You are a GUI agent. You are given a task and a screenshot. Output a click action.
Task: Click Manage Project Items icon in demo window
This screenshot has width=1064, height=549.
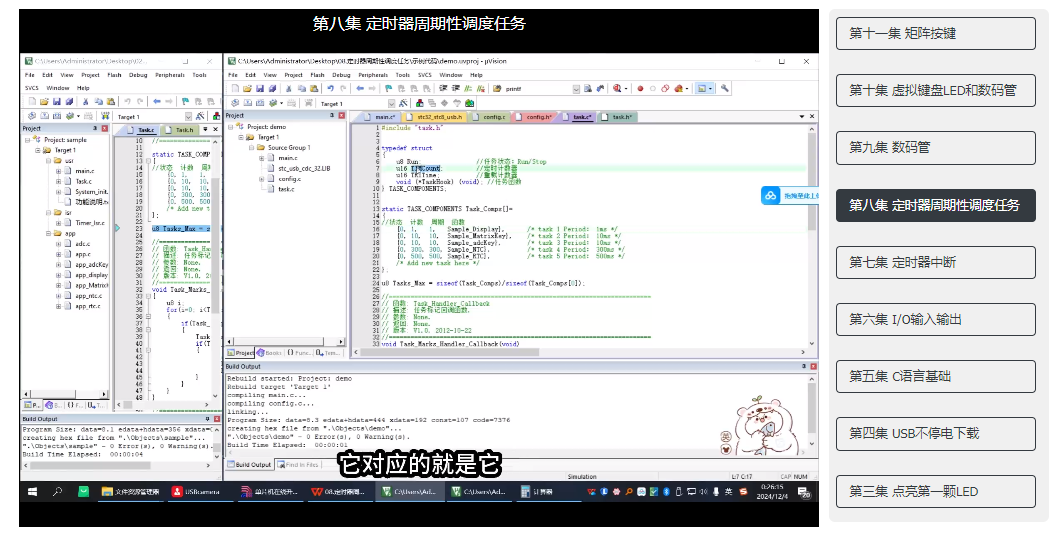click(x=419, y=103)
